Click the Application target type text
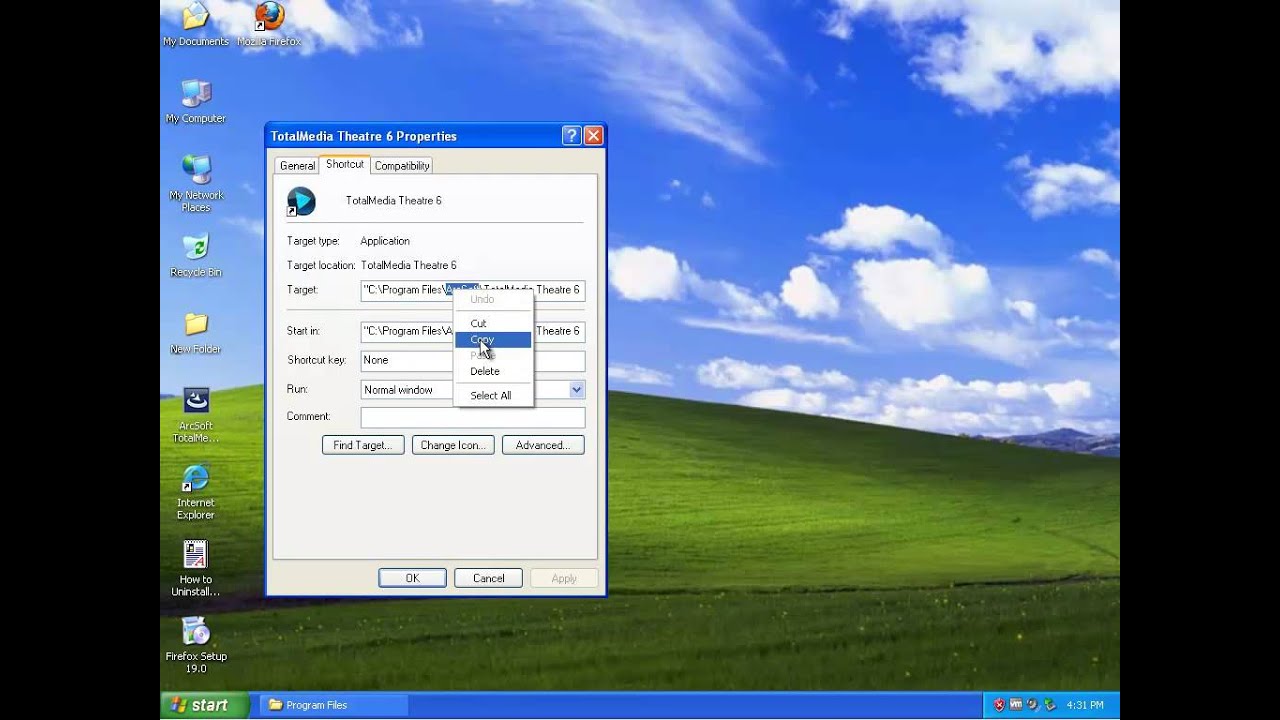1280x720 pixels. point(385,241)
